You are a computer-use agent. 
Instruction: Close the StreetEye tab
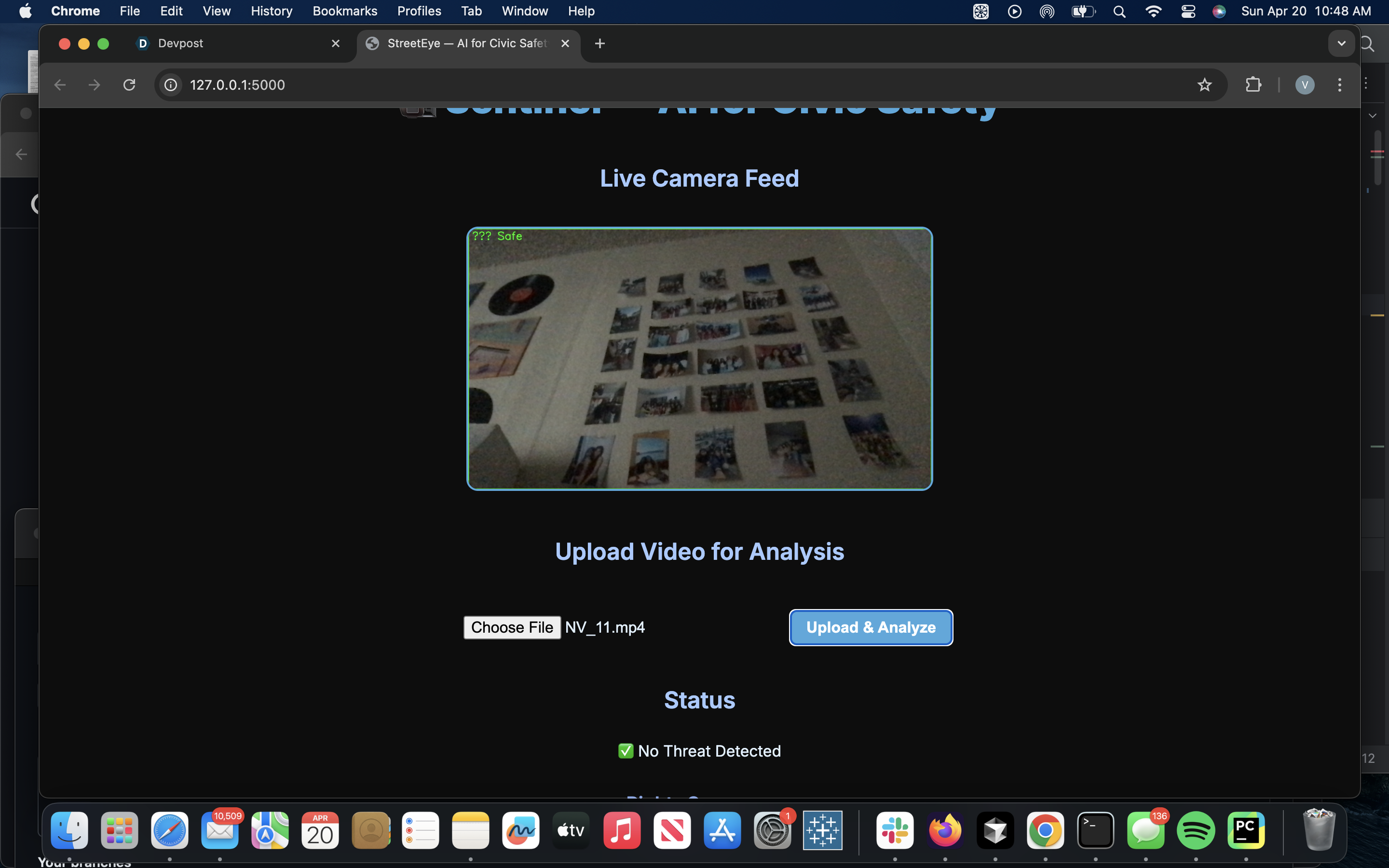tap(565, 43)
